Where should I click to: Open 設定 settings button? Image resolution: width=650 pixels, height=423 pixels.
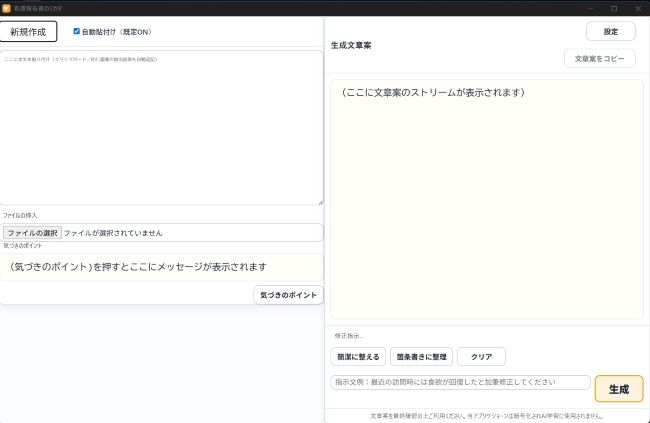(x=611, y=32)
